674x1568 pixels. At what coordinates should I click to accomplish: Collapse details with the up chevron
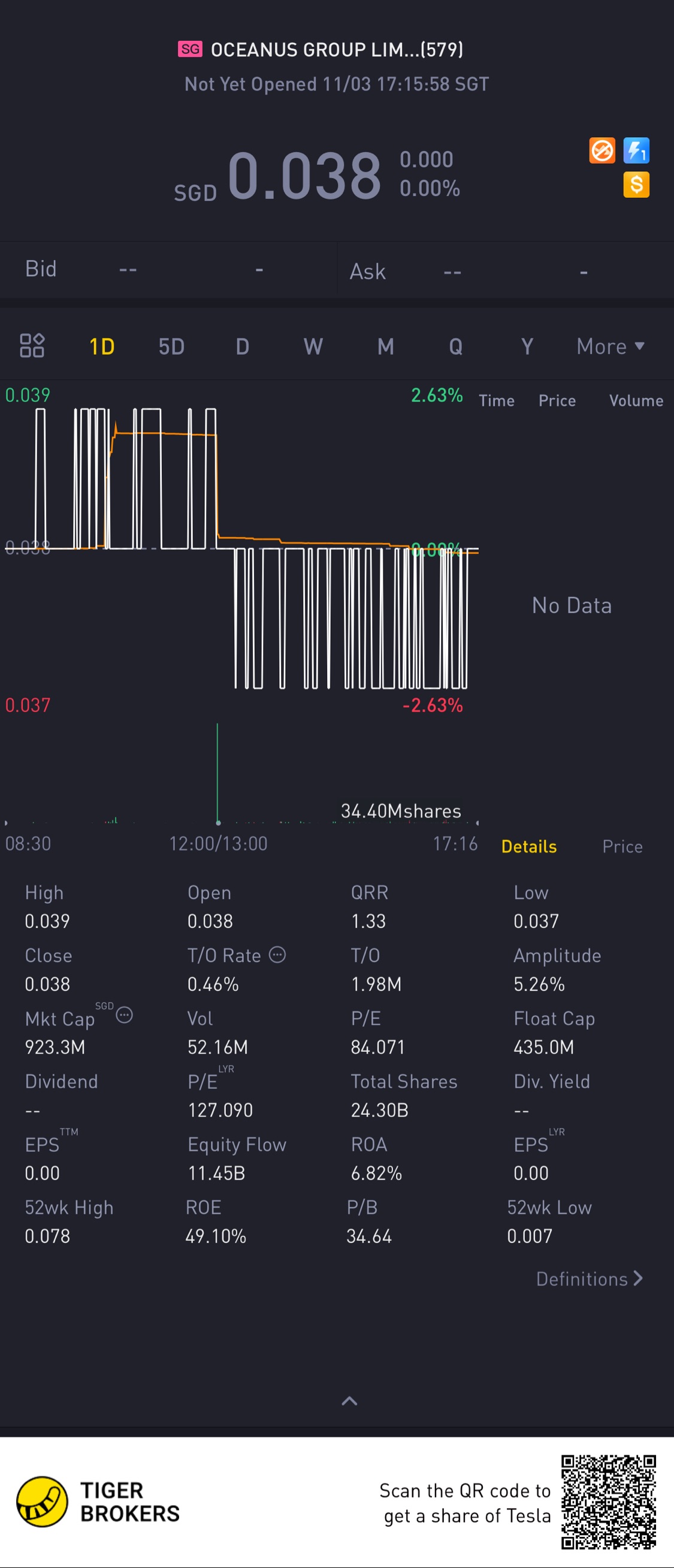pos(349,1401)
